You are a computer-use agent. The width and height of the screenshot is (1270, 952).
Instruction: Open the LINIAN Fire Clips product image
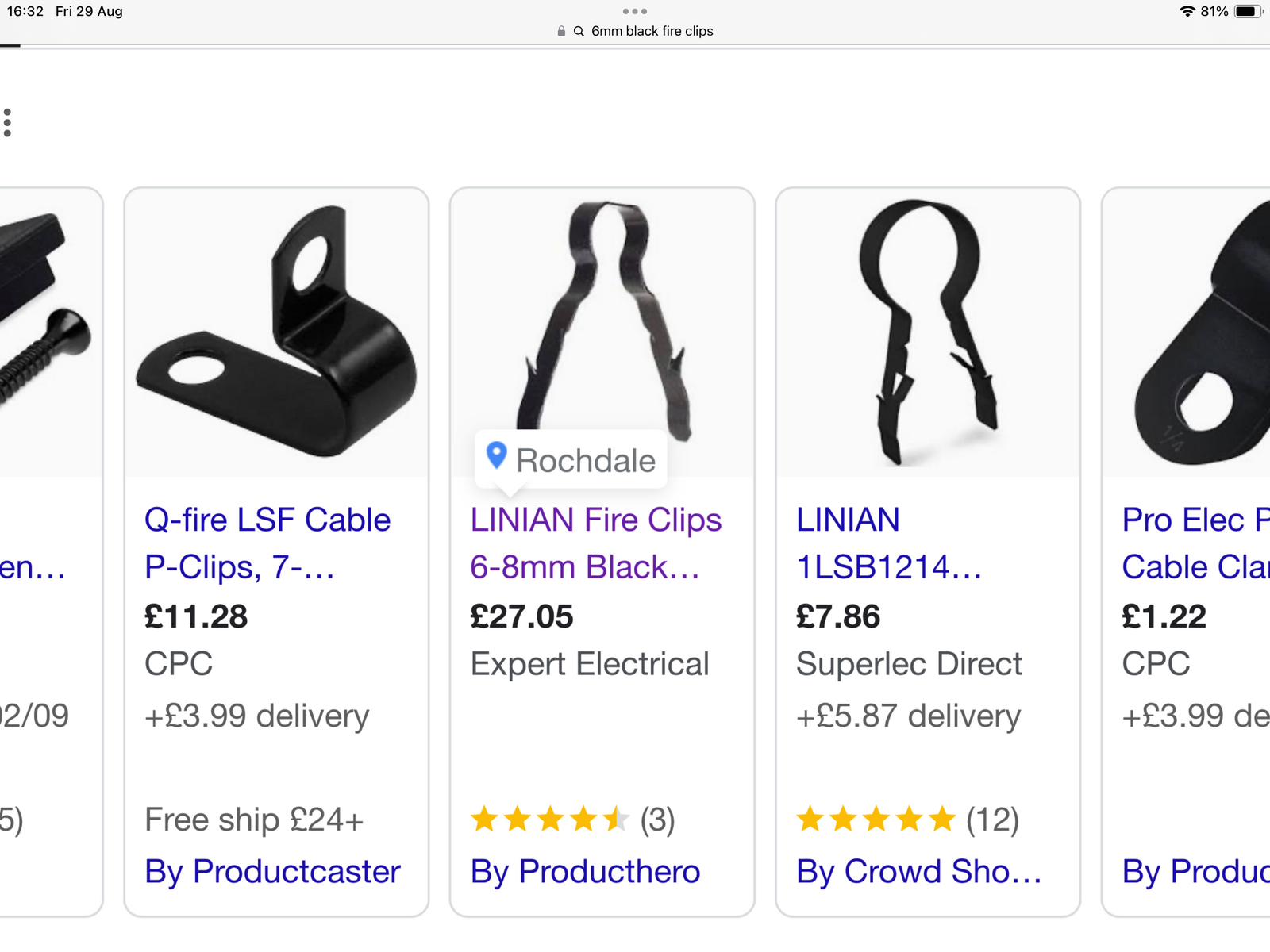click(602, 317)
